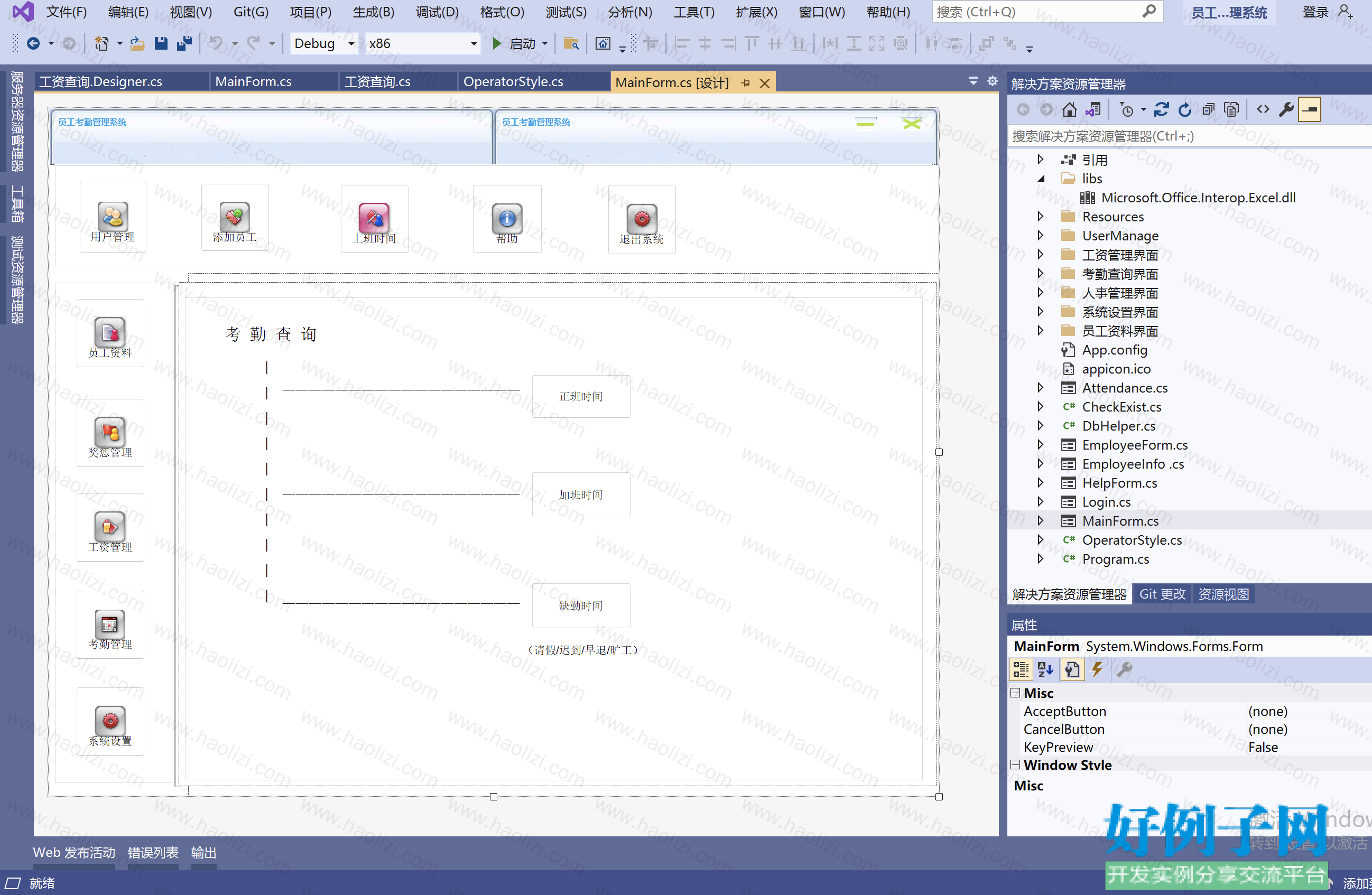
Task: Click the 上班时间 icon button on the form
Action: click(x=375, y=219)
